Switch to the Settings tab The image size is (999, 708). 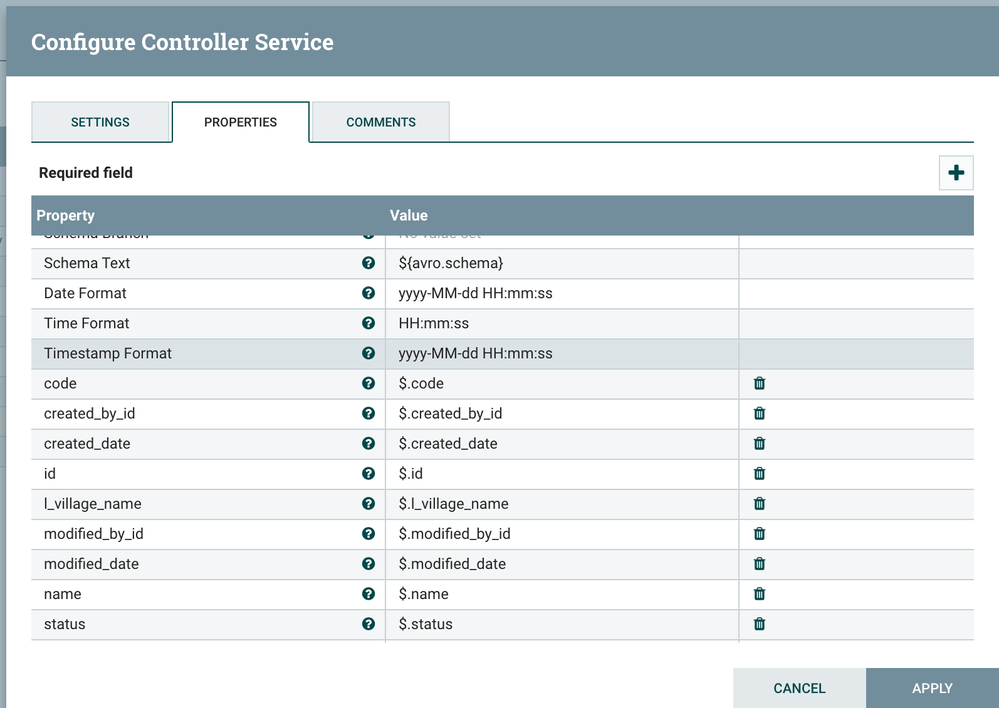[100, 122]
